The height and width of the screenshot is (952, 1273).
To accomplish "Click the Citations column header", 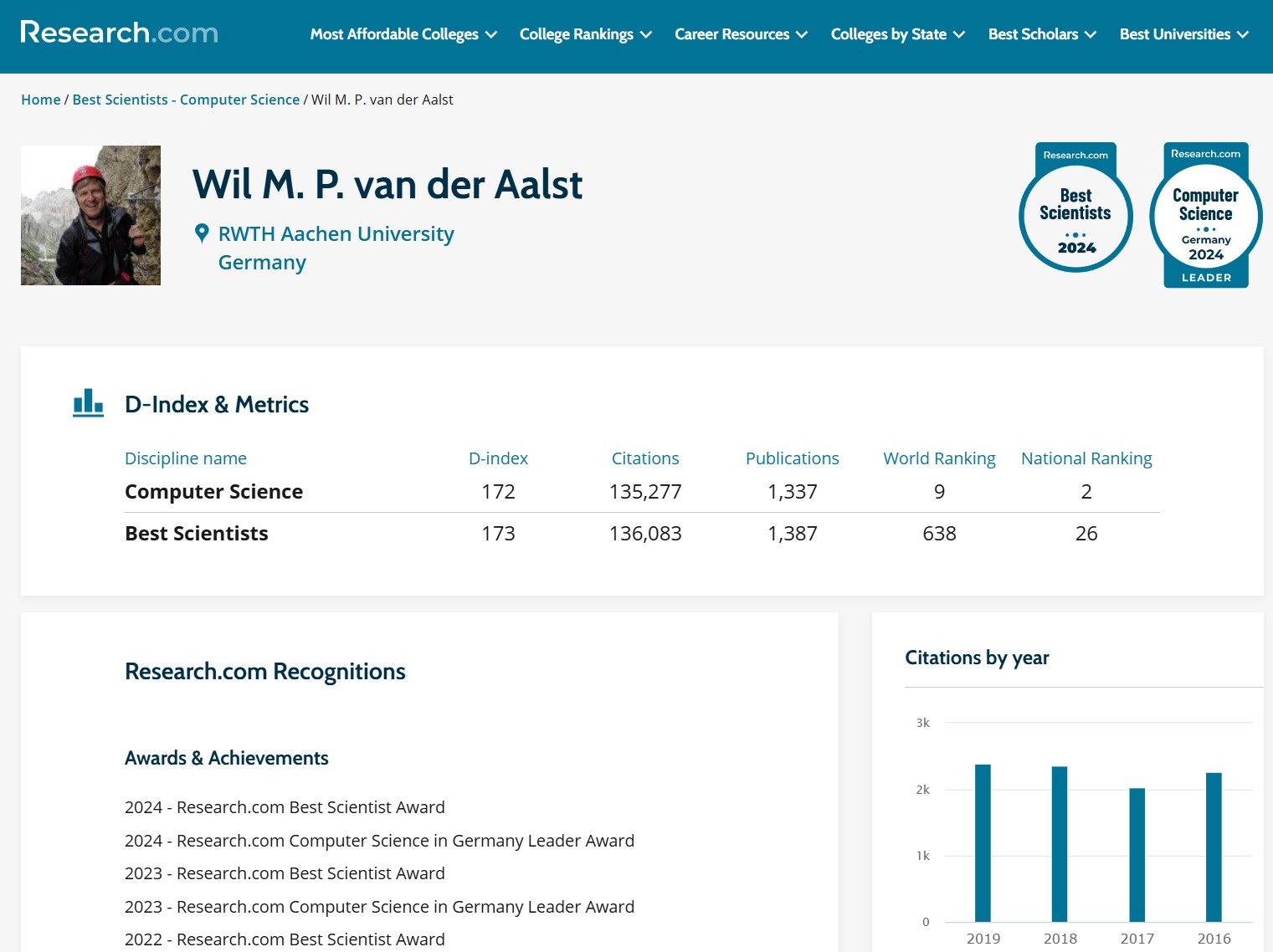I will click(x=645, y=458).
